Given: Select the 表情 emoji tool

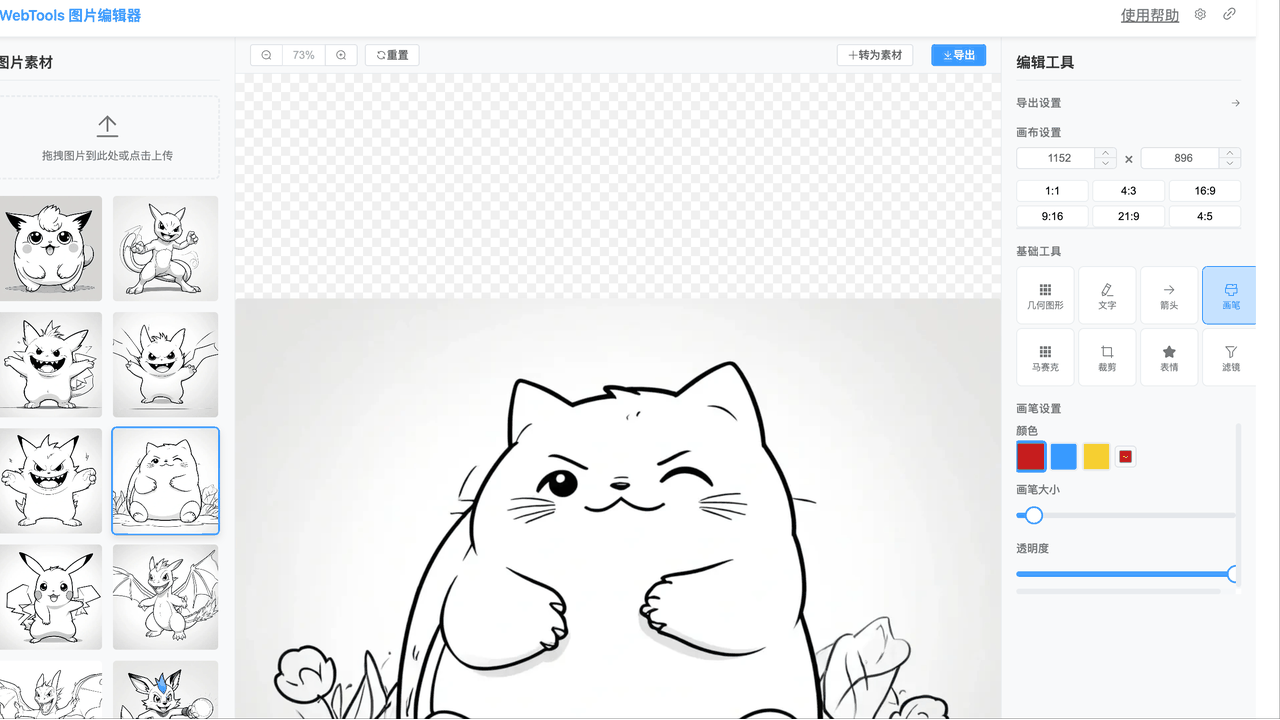Looking at the screenshot, I should click(1169, 357).
